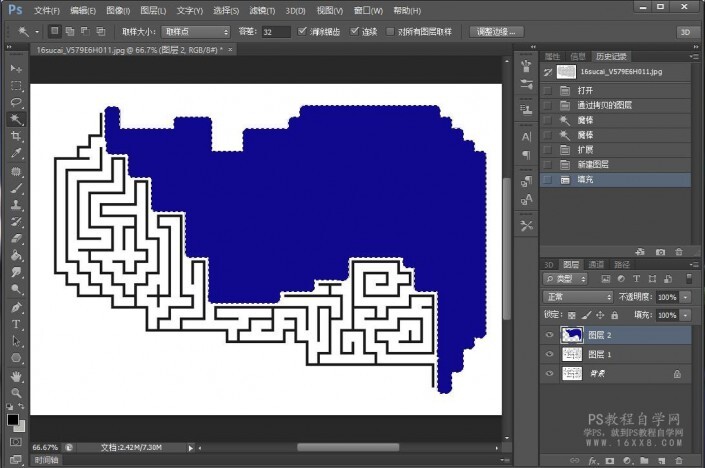Select the Move tool

[x=16, y=68]
